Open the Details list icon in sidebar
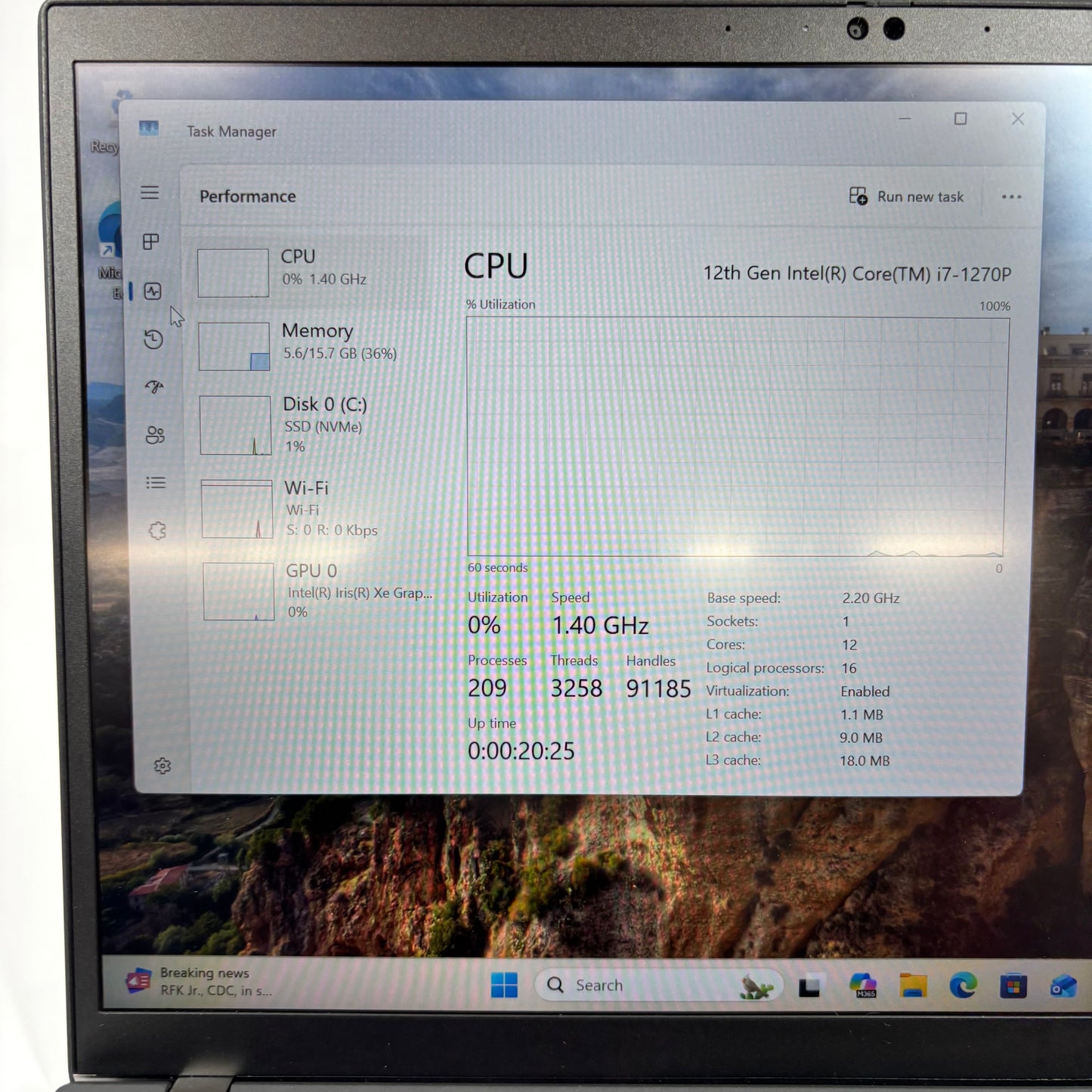The image size is (1092, 1092). 155,482
